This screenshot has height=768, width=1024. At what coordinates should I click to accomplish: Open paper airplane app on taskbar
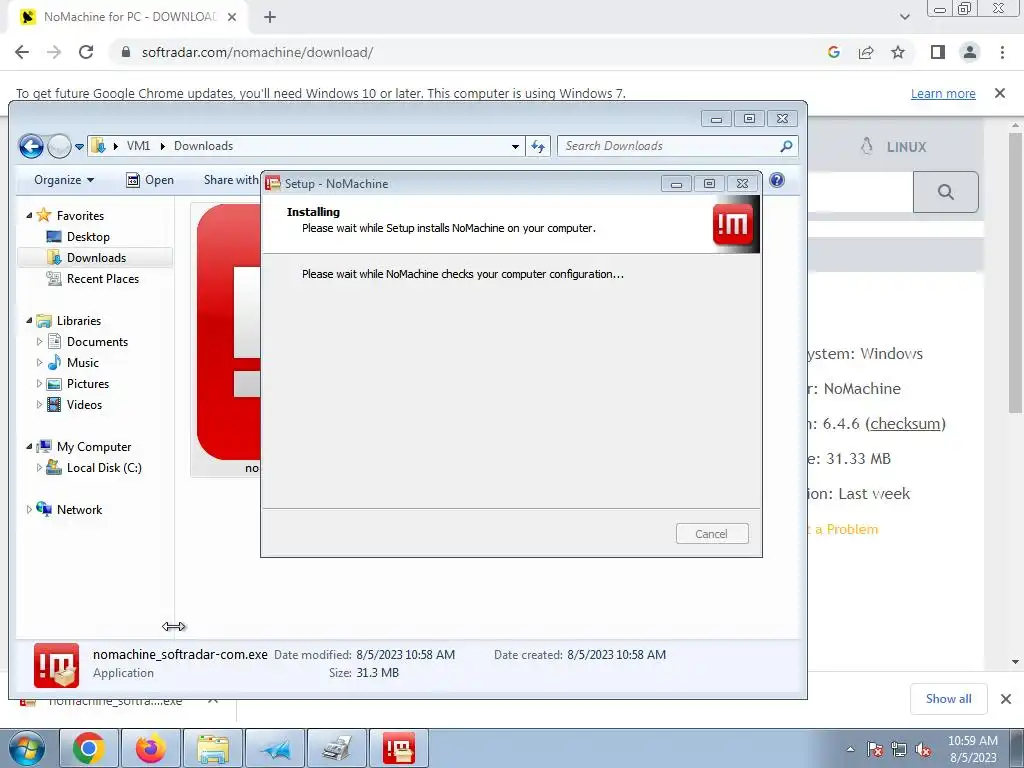[275, 748]
